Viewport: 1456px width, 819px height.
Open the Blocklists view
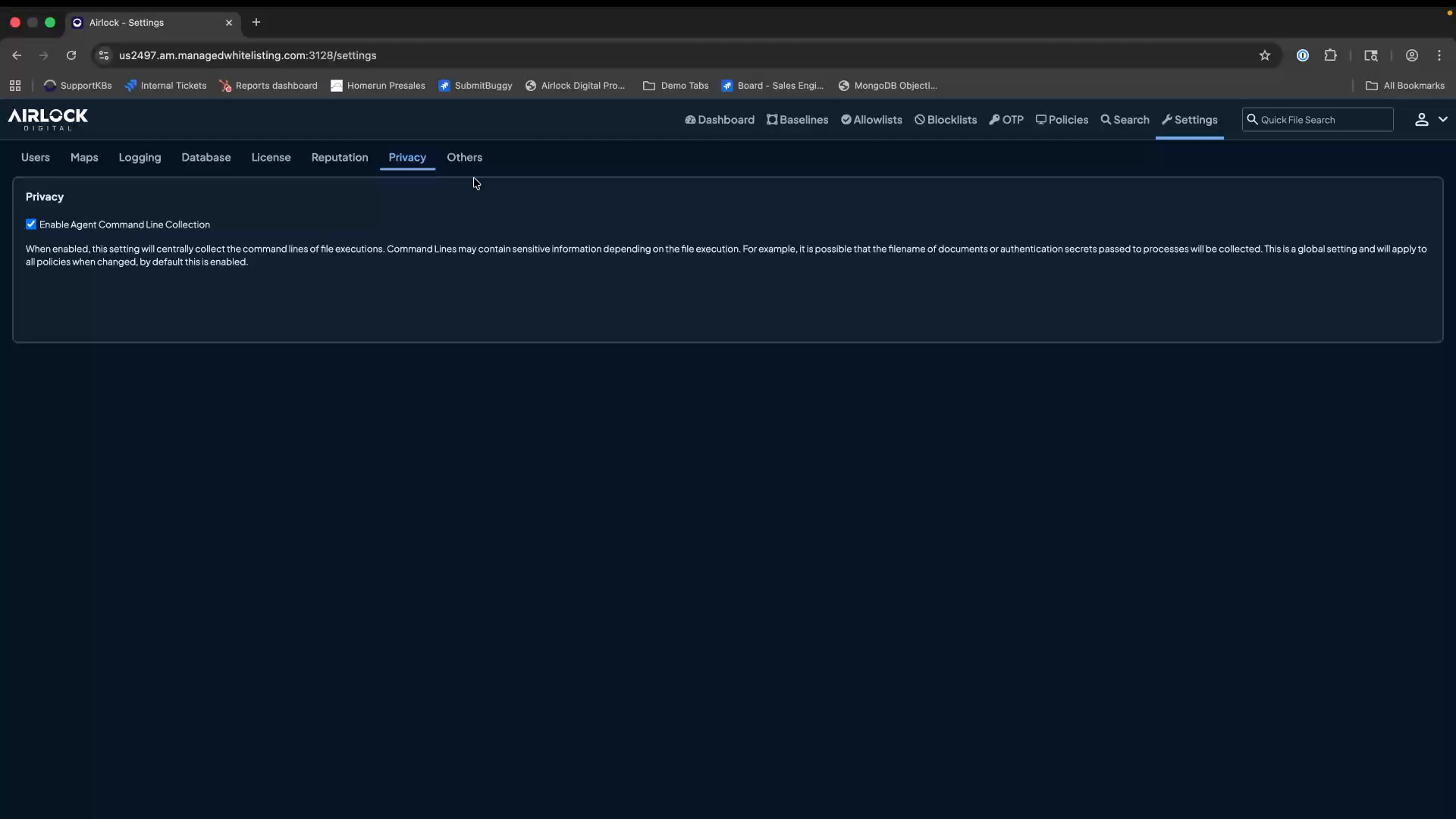[945, 120]
